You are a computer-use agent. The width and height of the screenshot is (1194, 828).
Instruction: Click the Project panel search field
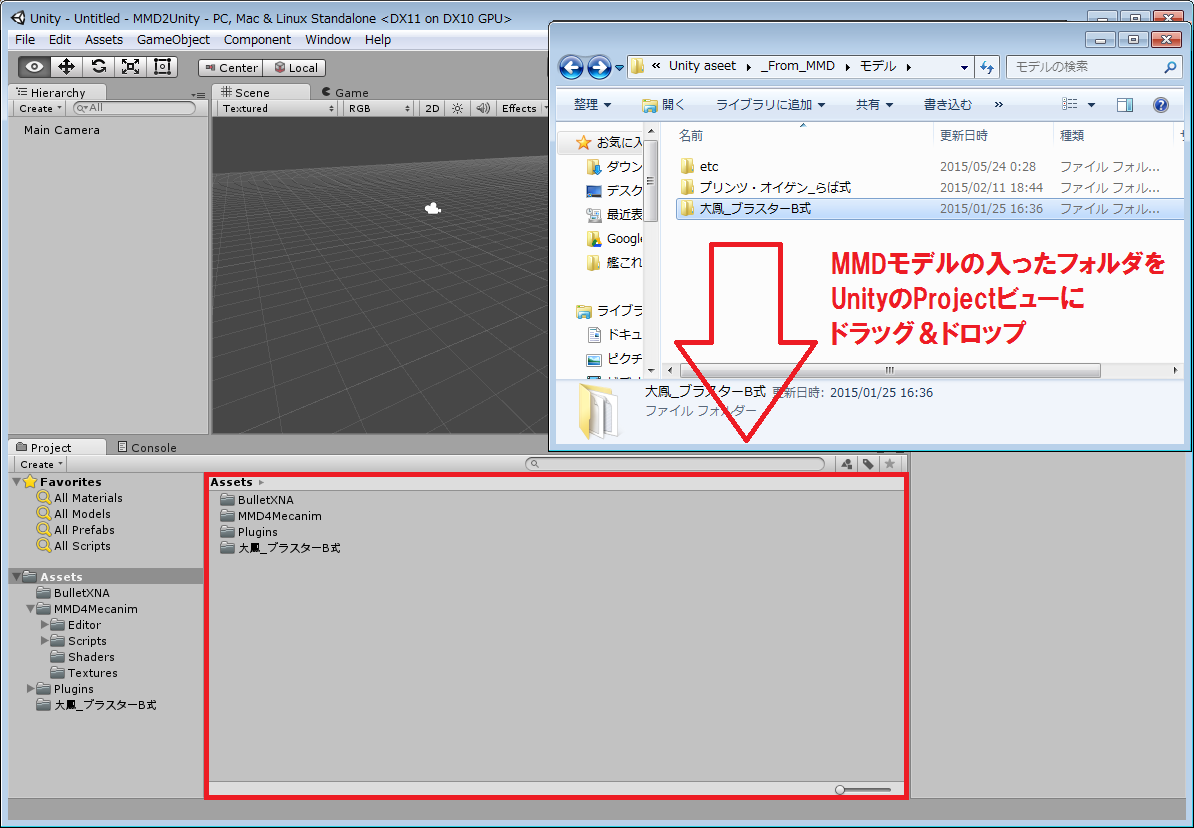coord(675,463)
